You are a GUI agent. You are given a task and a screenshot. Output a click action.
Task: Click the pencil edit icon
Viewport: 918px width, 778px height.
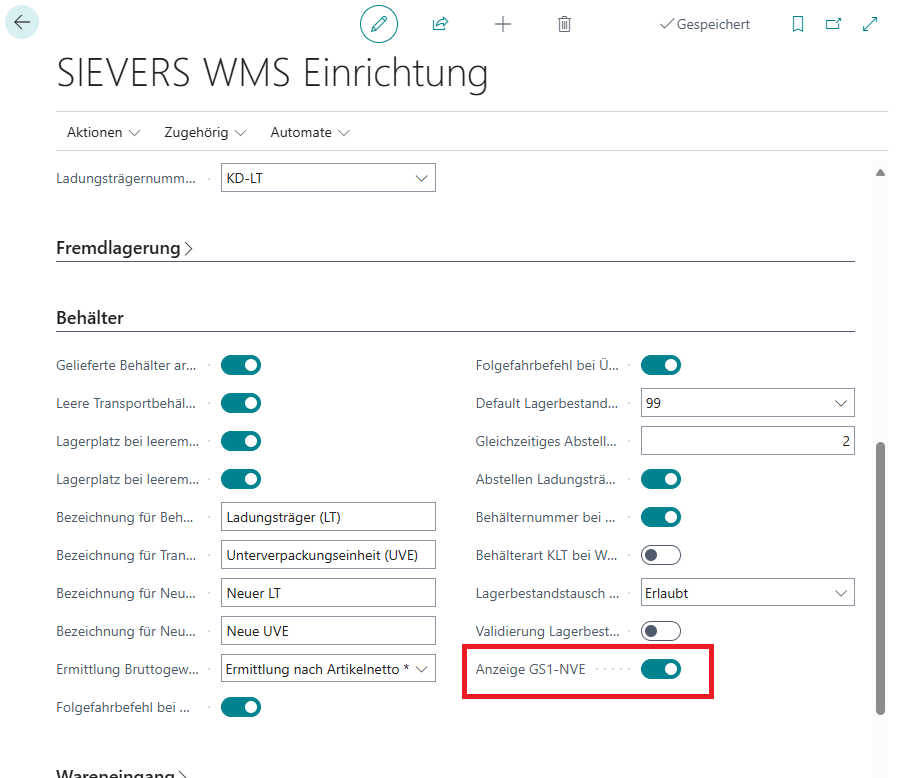(x=378, y=24)
